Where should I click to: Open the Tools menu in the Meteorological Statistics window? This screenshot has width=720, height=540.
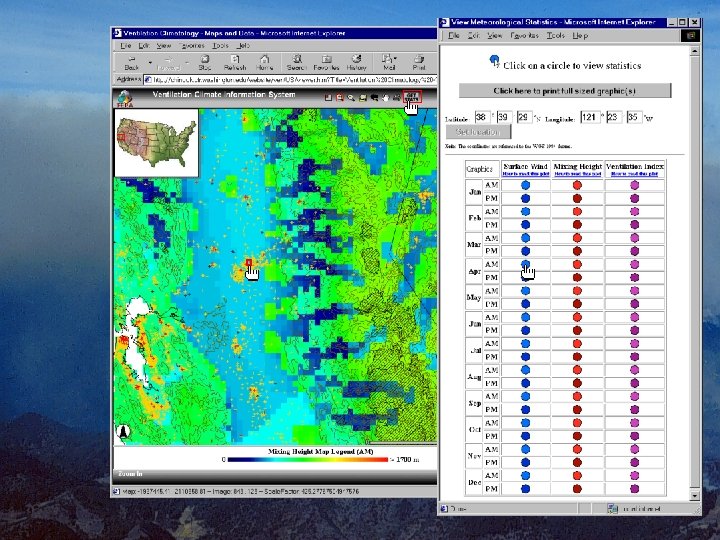point(556,35)
